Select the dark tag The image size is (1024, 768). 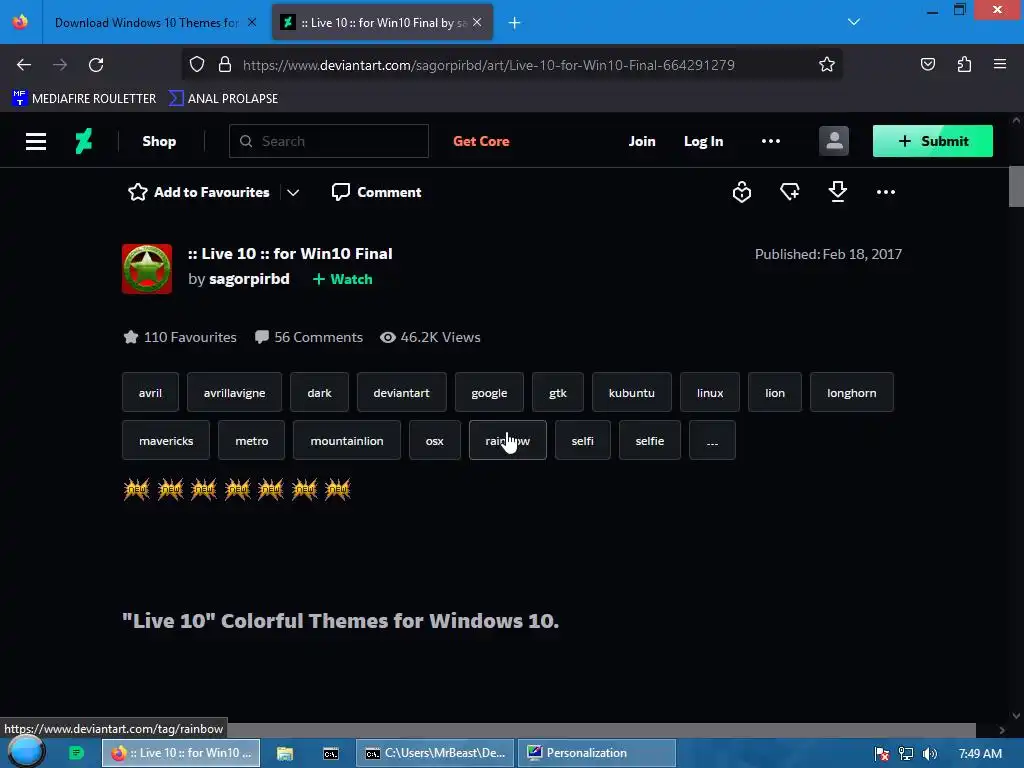click(319, 392)
